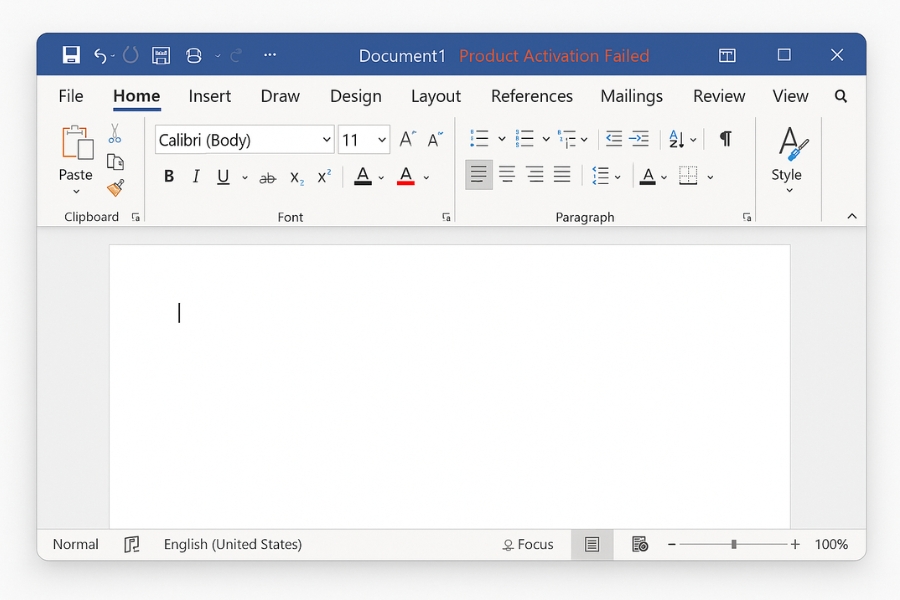Viewport: 900px width, 600px height.
Task: Switch to the Insert tab
Action: (210, 96)
